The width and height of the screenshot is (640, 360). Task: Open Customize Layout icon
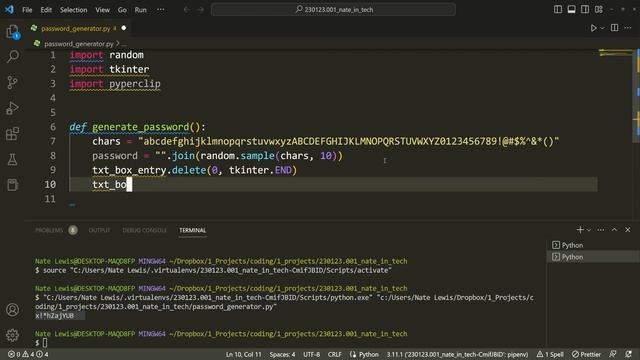click(599, 9)
